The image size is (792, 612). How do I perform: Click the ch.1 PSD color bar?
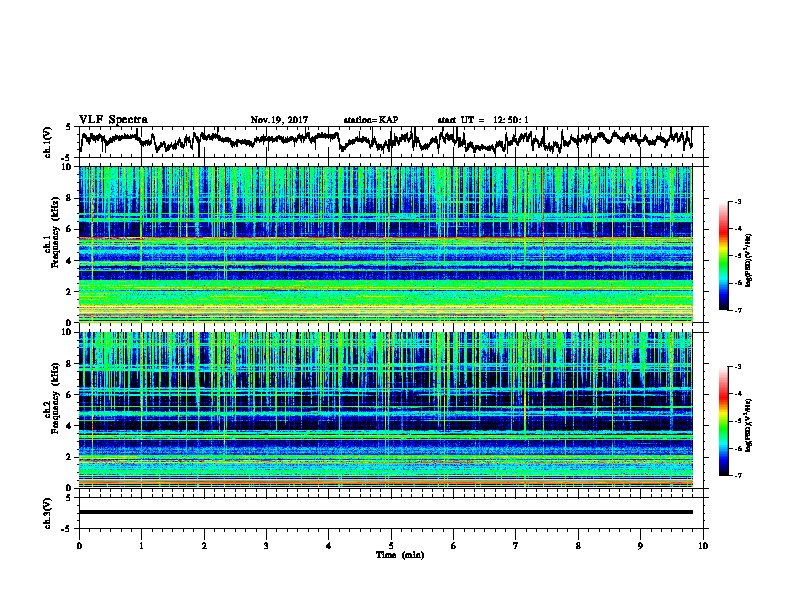(723, 256)
